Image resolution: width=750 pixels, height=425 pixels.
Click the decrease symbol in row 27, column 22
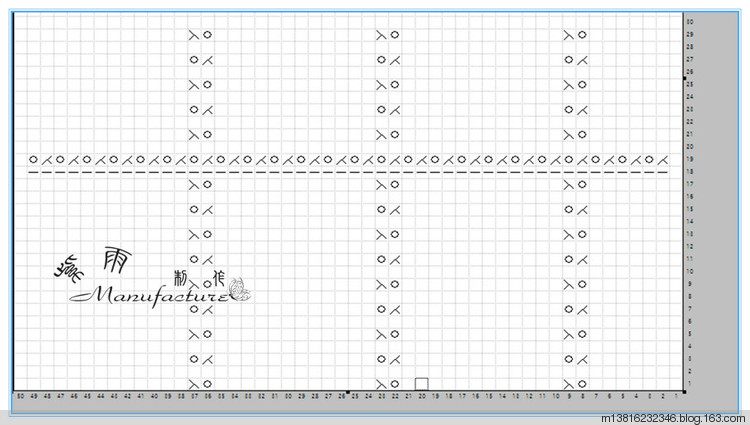pos(395,60)
